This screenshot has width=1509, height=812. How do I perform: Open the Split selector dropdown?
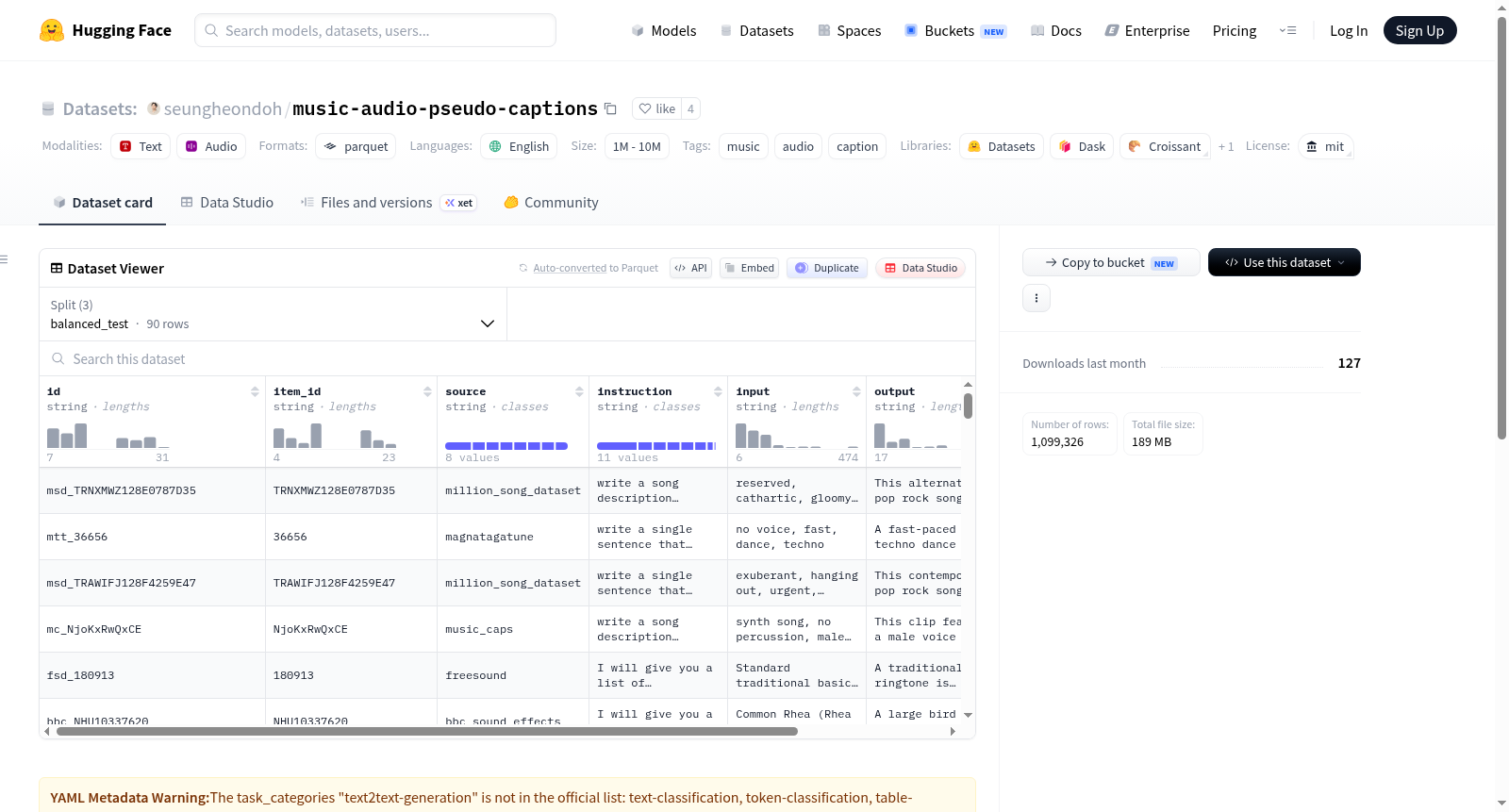[x=273, y=314]
